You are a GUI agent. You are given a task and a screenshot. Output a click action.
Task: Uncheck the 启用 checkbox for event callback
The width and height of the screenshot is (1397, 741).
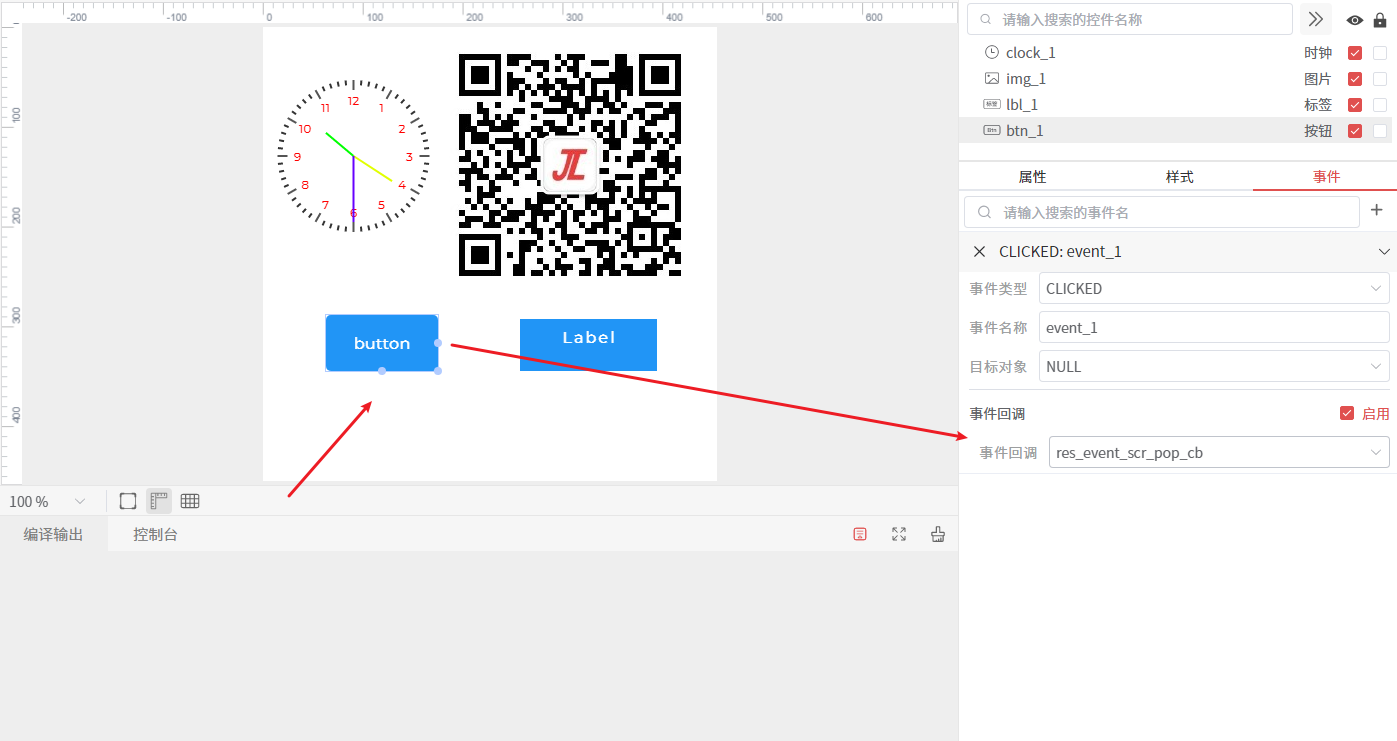point(1347,413)
